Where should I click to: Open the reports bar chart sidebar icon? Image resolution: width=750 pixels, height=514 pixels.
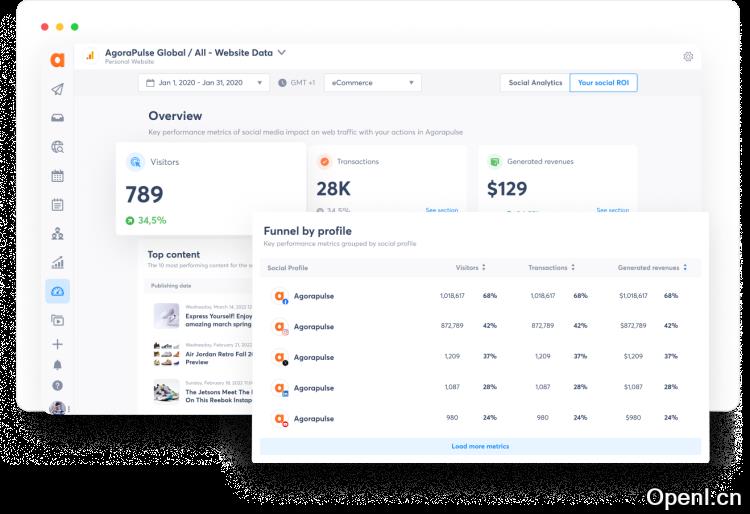point(57,263)
